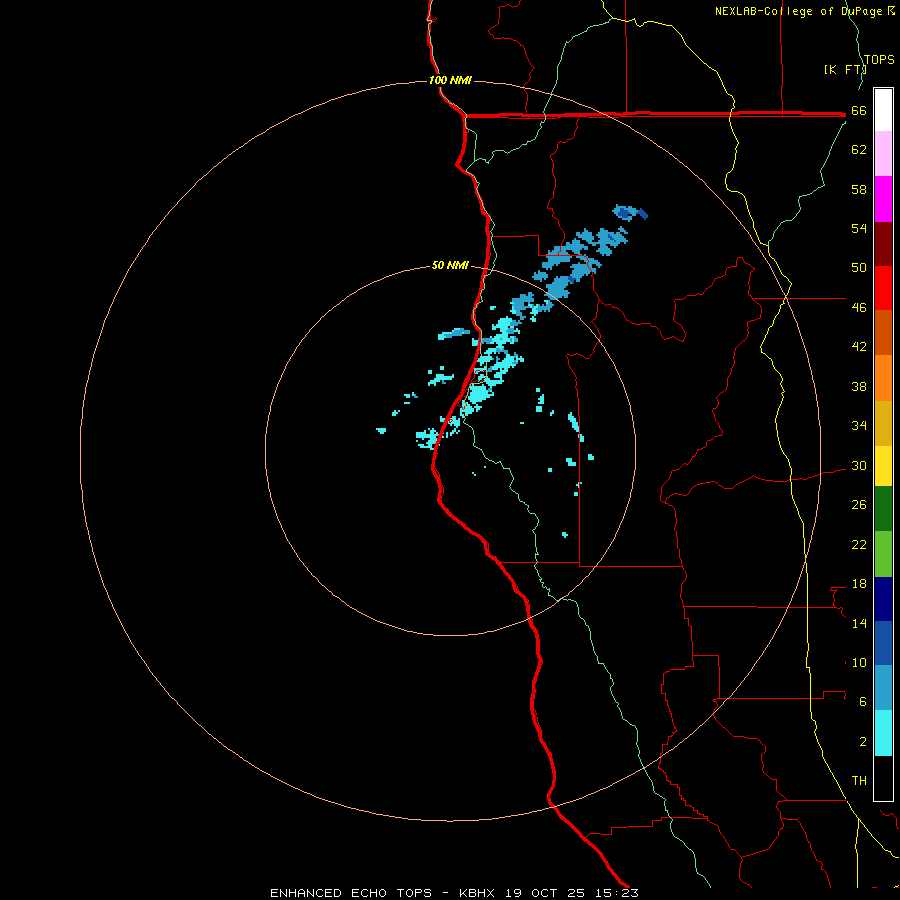
Task: Click the '22' legend value
Action: pos(859,545)
